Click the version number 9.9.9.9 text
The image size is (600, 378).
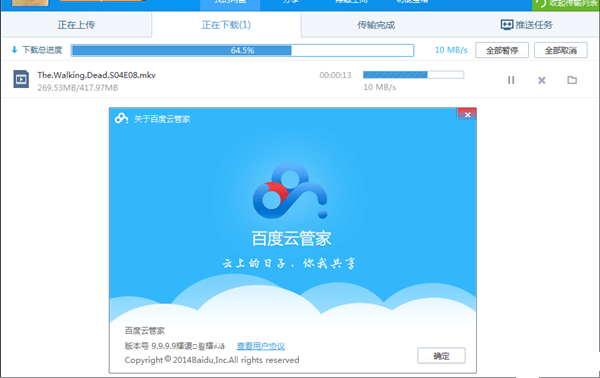coord(174,346)
